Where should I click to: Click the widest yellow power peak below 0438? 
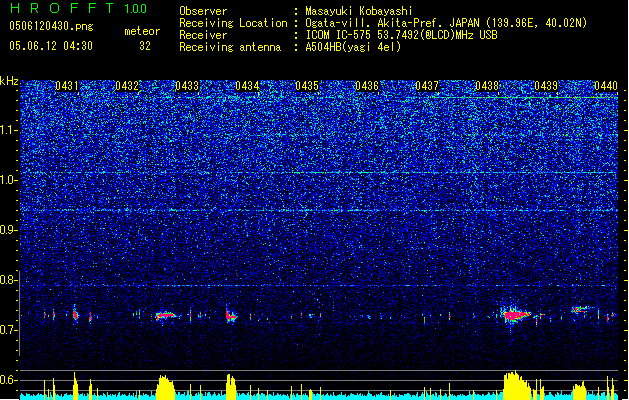(x=517, y=386)
